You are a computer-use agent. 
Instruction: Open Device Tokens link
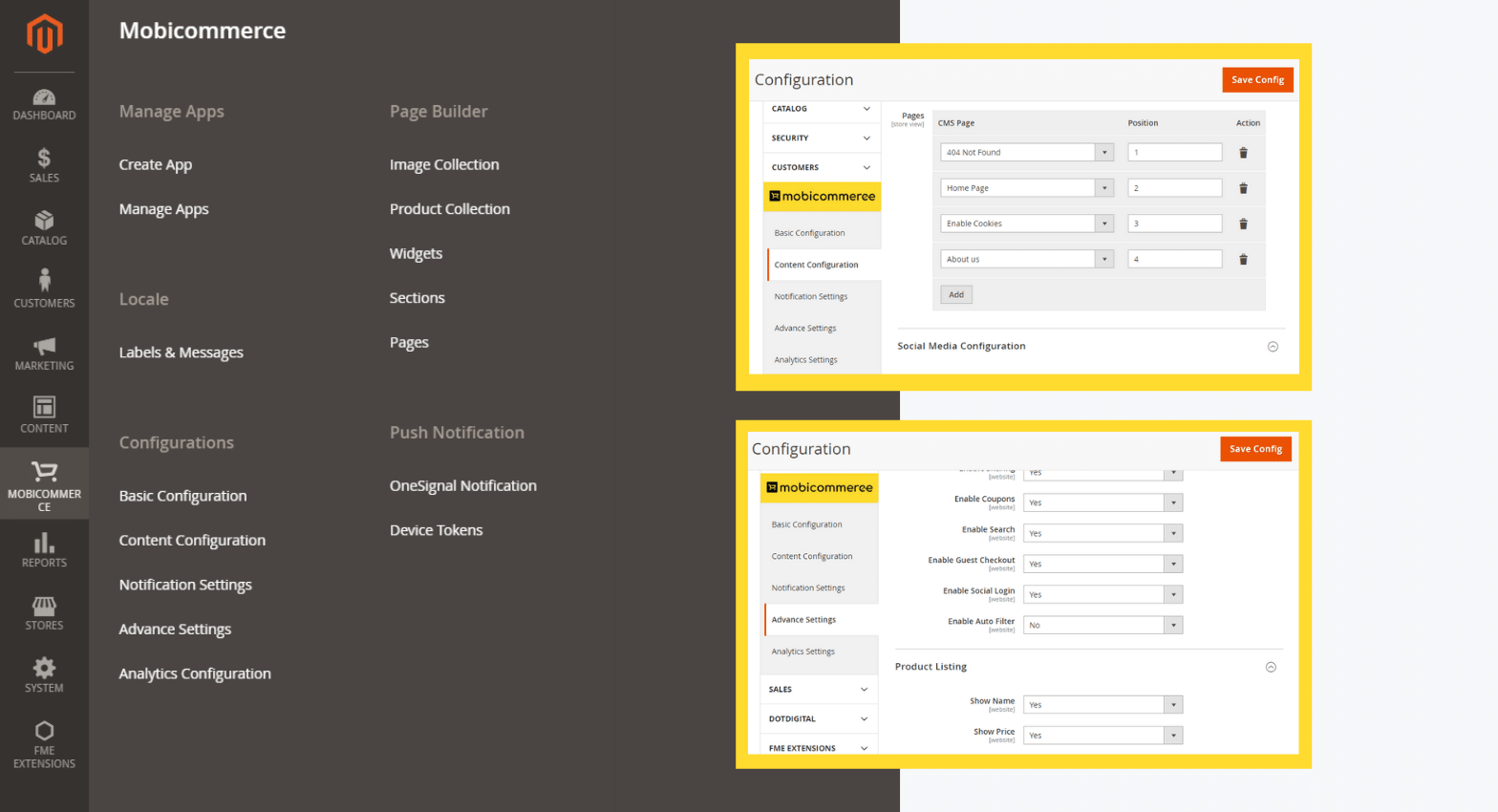click(x=437, y=530)
